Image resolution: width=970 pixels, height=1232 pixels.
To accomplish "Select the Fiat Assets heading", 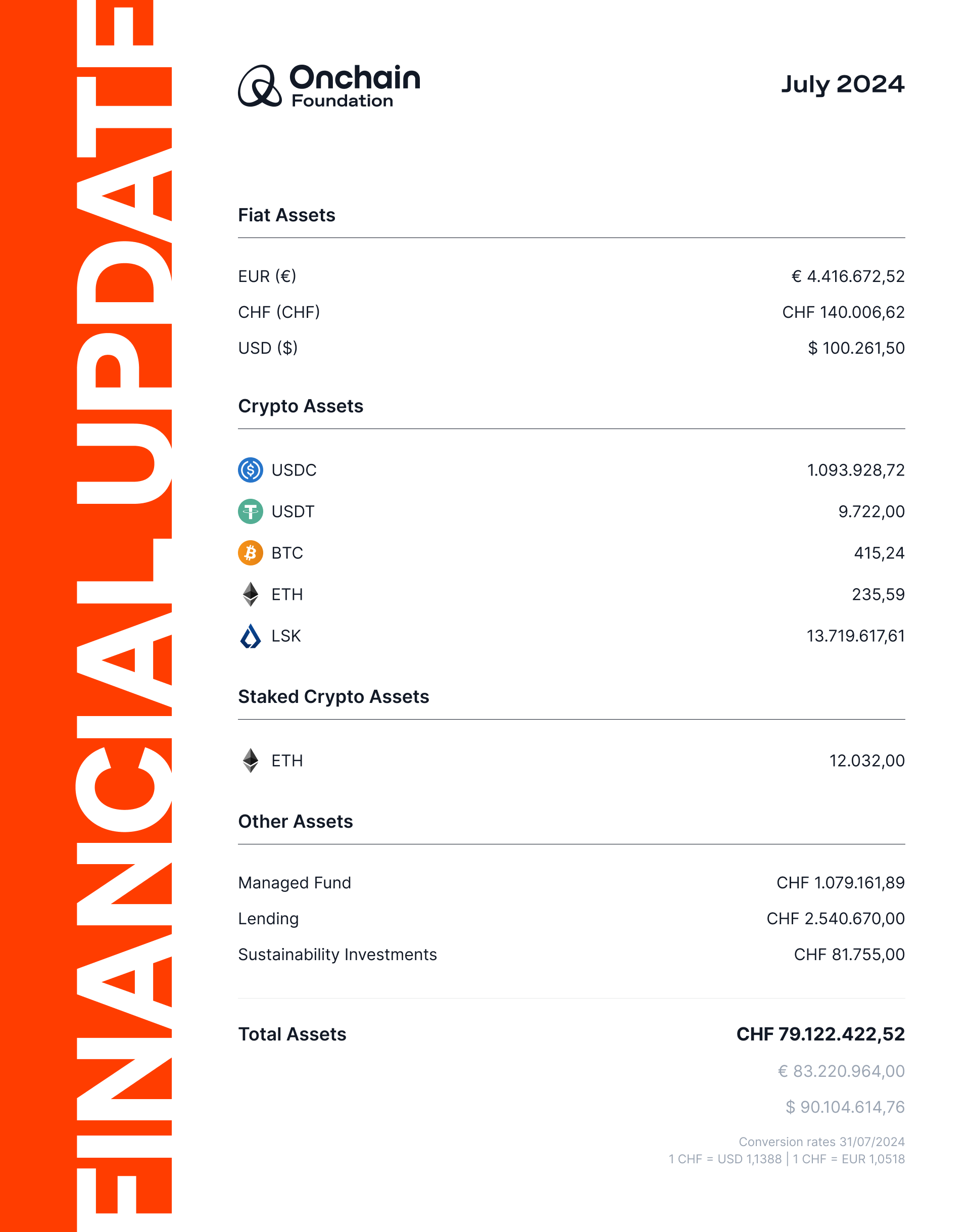I will 287,215.
